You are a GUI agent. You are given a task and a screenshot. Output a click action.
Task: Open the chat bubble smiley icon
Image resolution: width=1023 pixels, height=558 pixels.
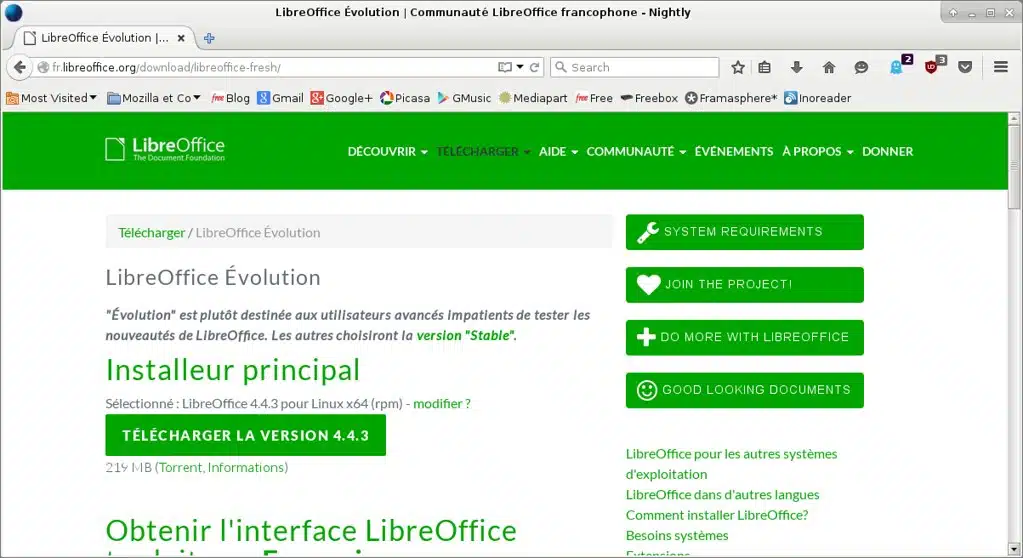coord(861,67)
